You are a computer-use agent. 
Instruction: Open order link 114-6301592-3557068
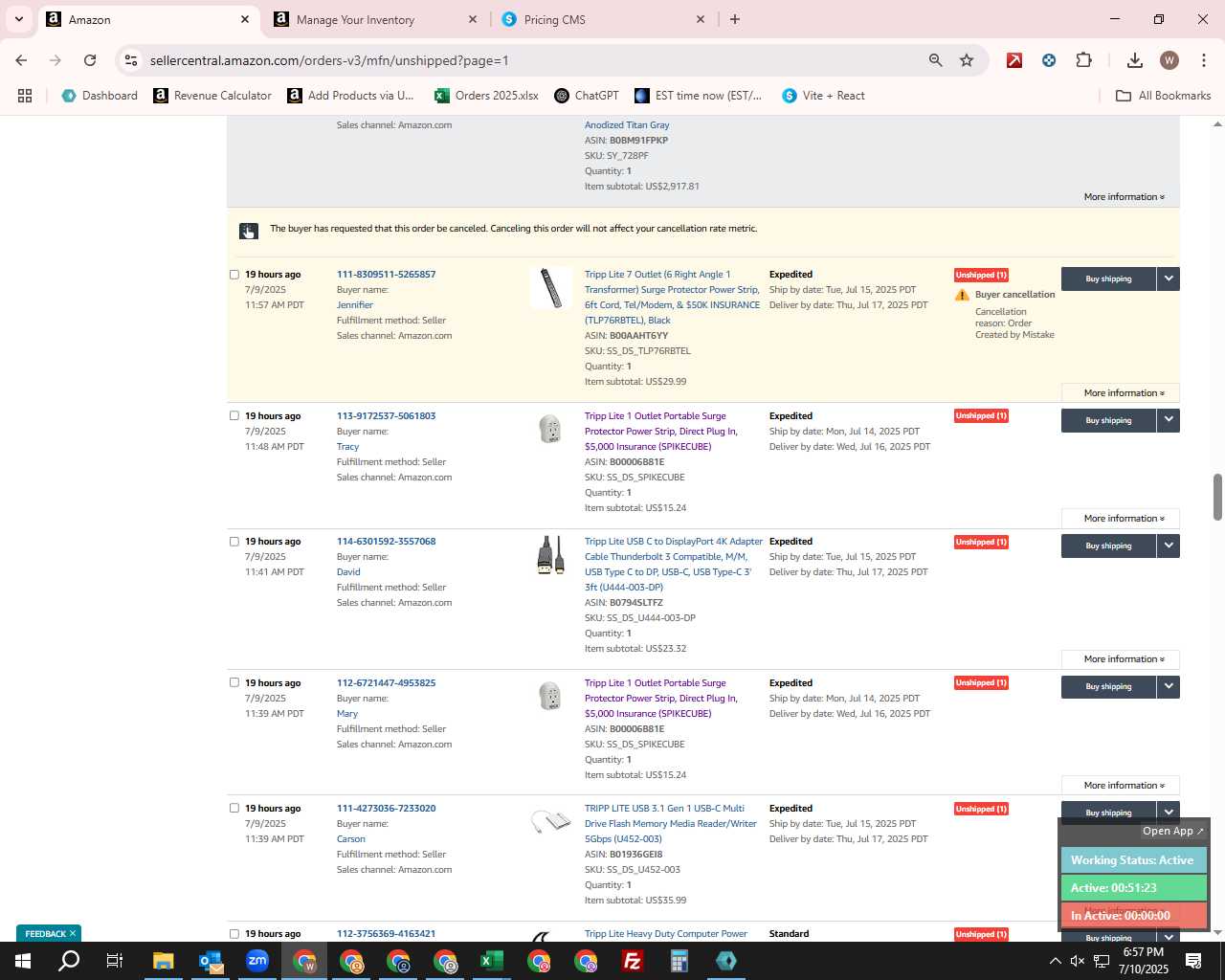click(x=386, y=542)
